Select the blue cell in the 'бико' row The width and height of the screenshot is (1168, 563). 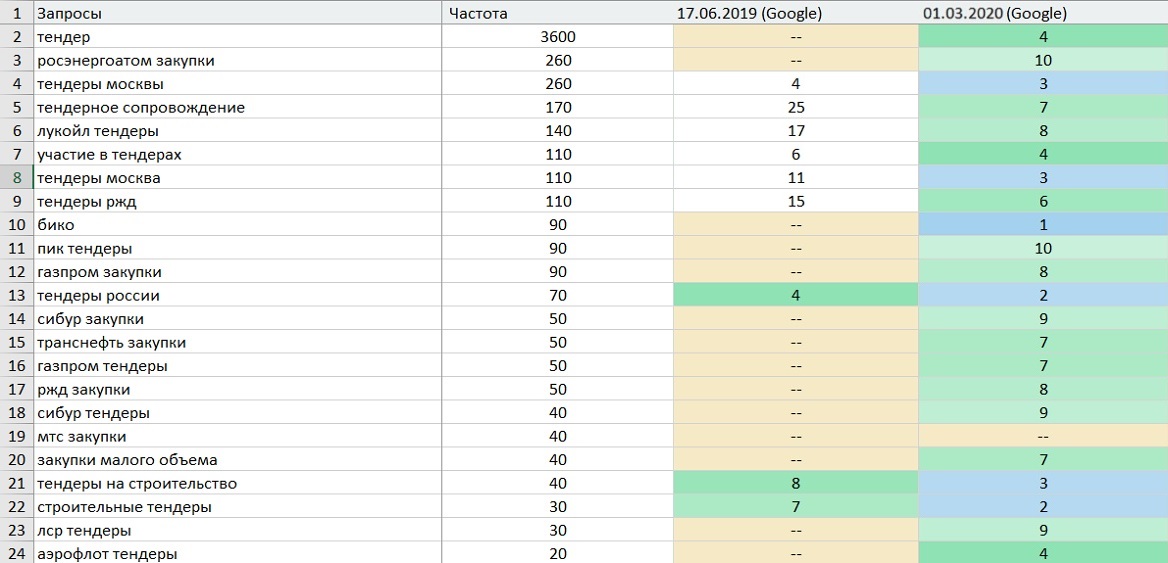pyautogui.click(x=1043, y=224)
